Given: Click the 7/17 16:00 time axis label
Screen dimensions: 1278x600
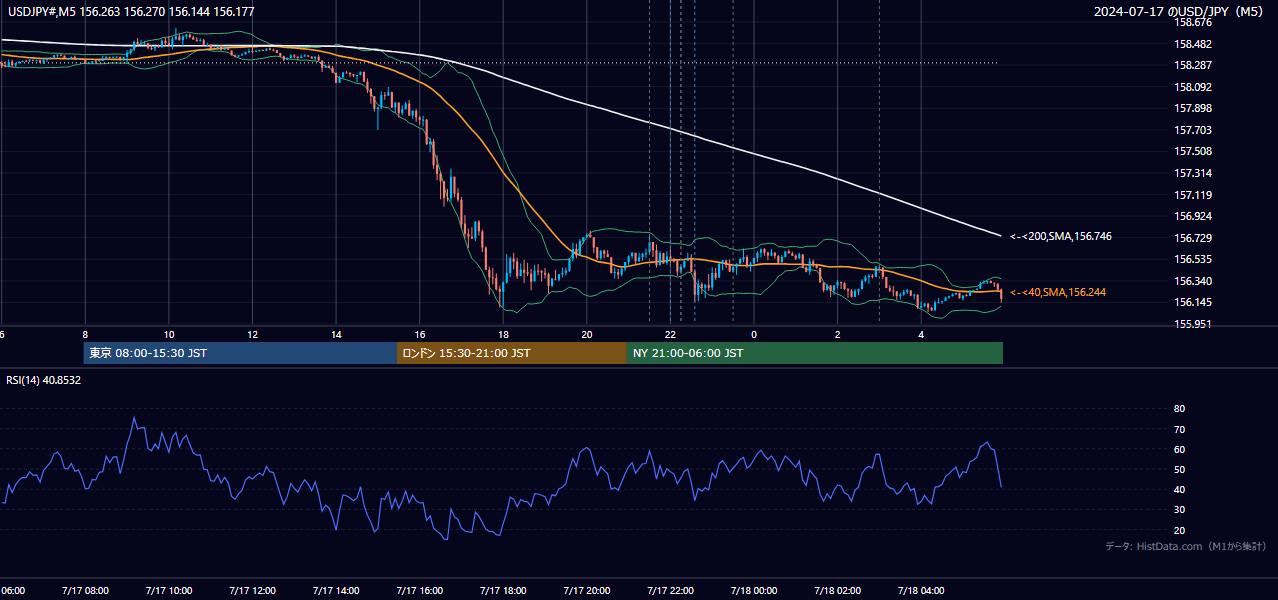Looking at the screenshot, I should point(420,590).
